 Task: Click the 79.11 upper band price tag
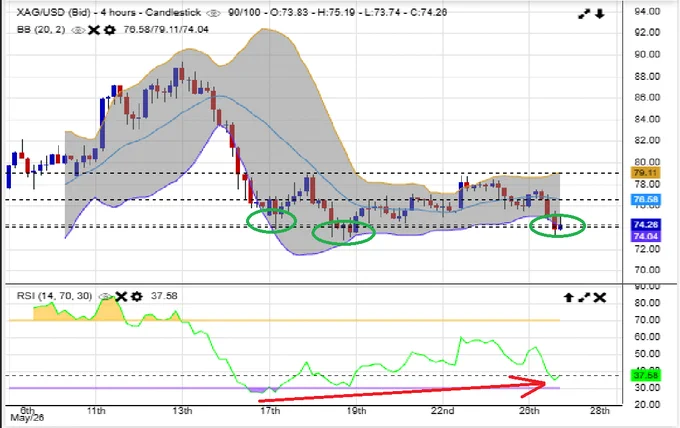(645, 173)
